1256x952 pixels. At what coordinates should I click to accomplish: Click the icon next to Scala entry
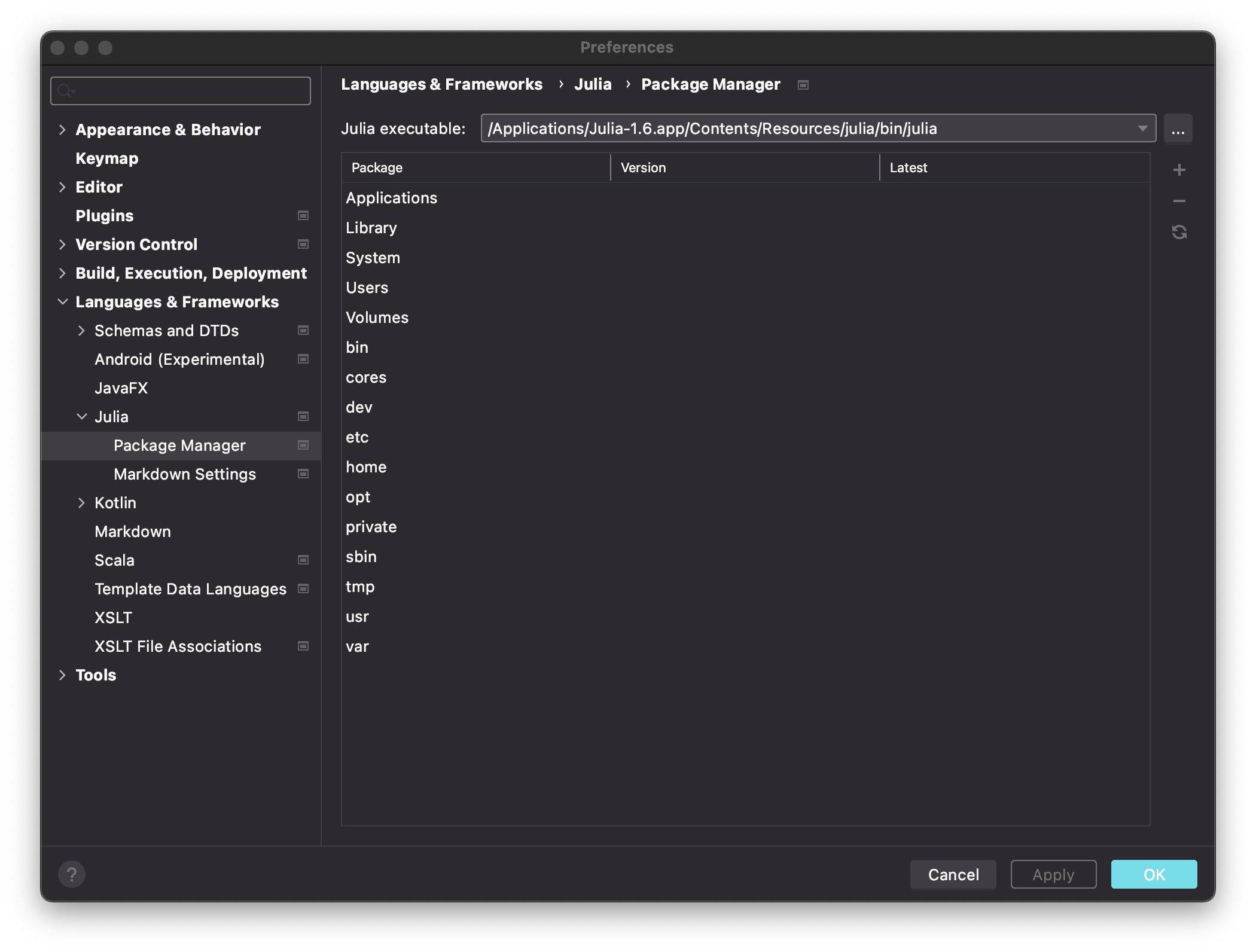point(303,560)
